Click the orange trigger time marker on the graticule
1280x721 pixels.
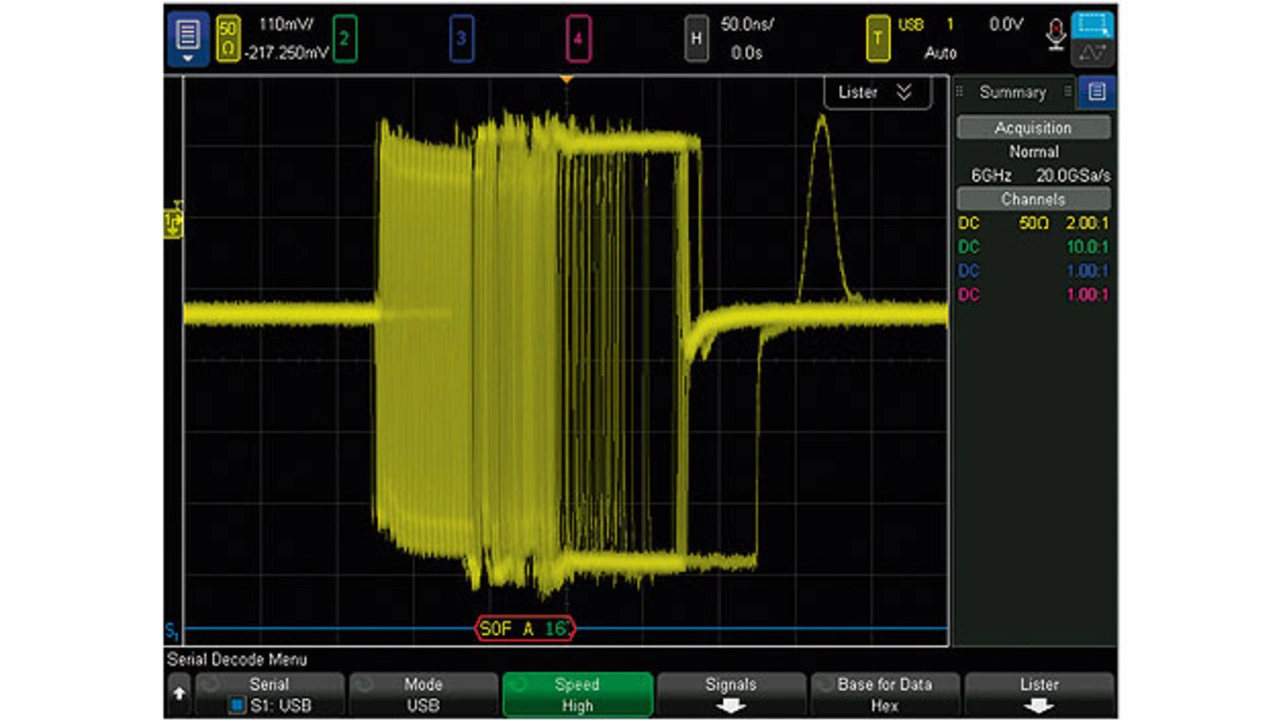point(566,79)
